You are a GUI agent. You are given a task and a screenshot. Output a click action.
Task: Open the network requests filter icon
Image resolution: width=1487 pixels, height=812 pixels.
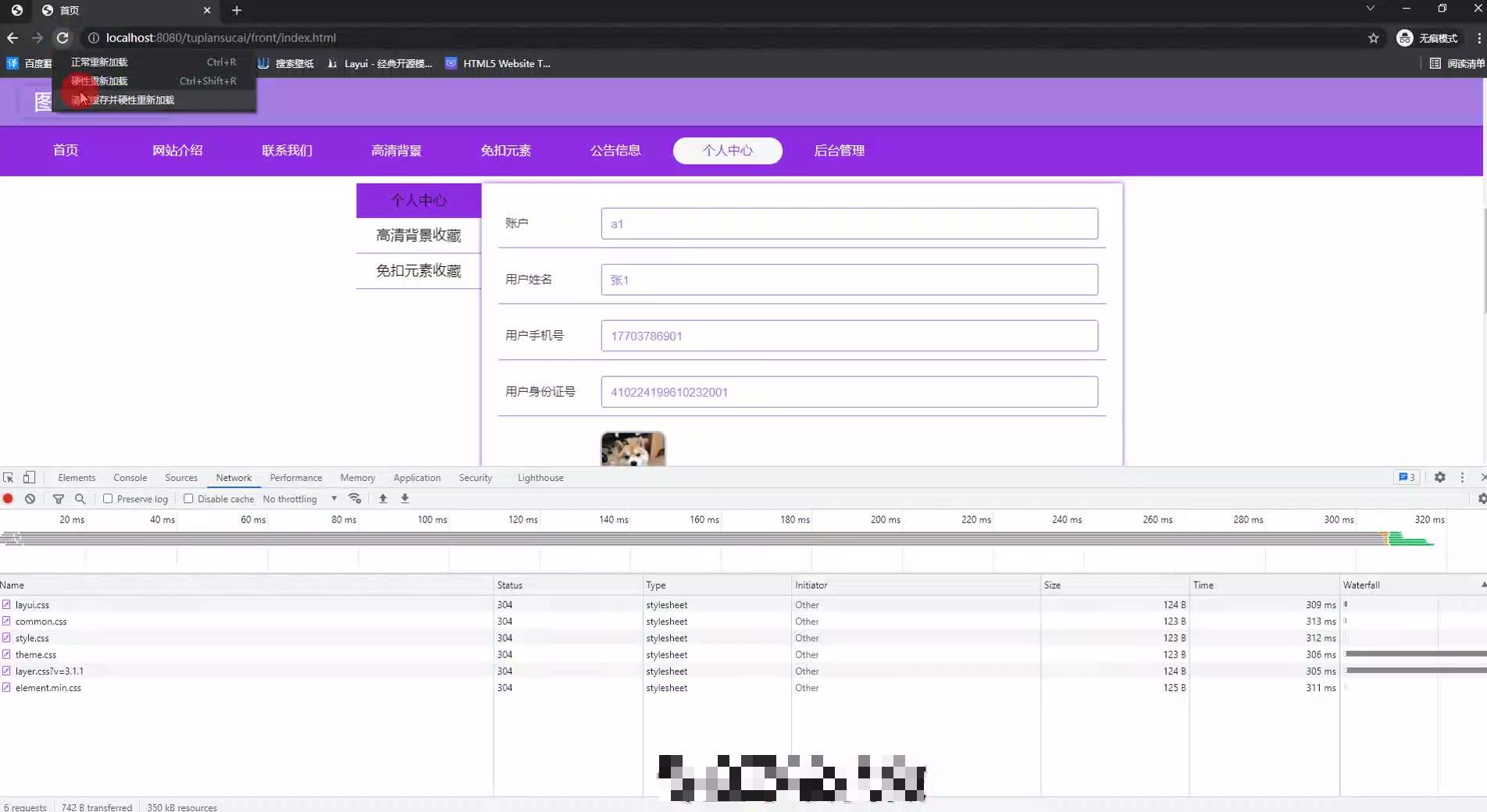click(59, 499)
